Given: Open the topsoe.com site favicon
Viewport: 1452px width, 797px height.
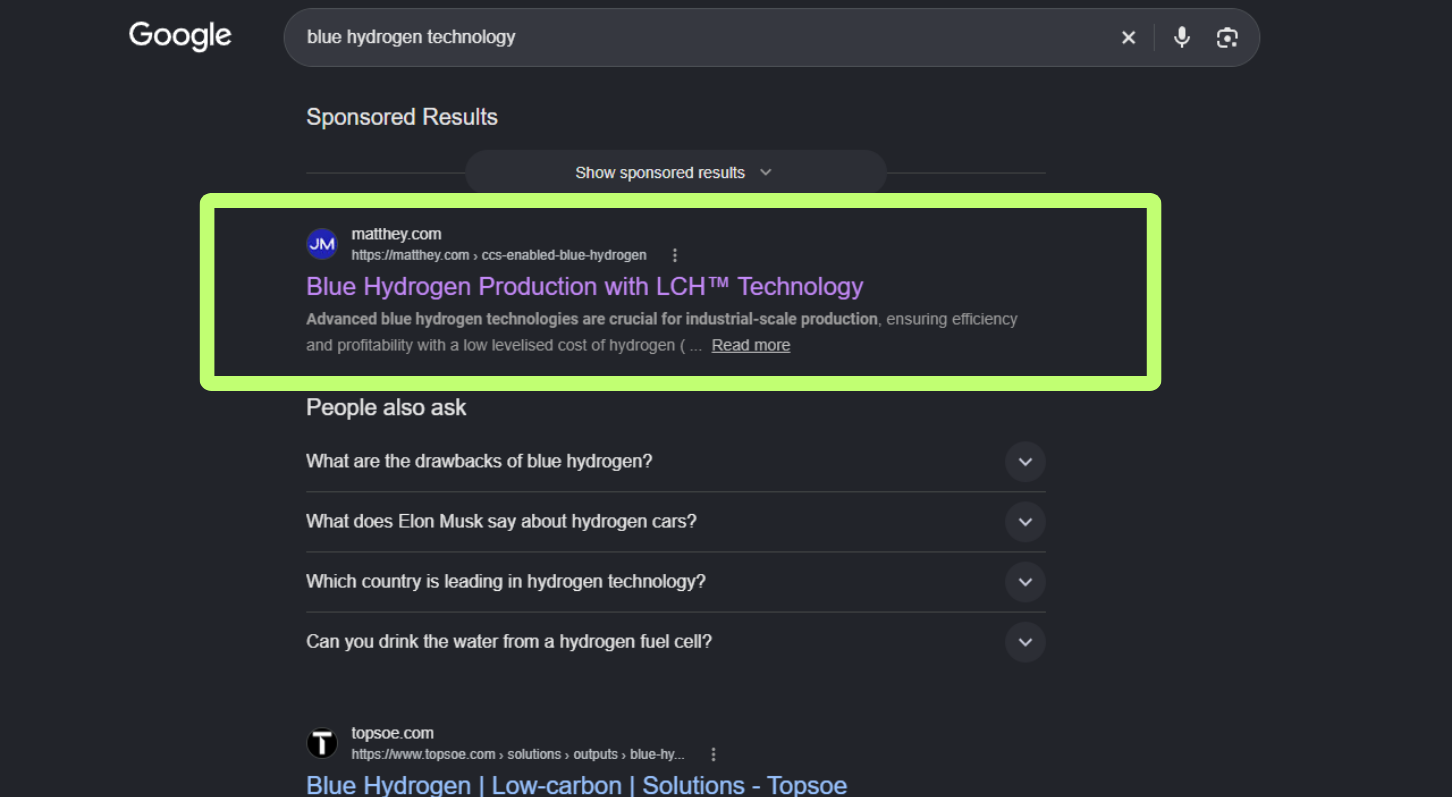Looking at the screenshot, I should coord(322,743).
